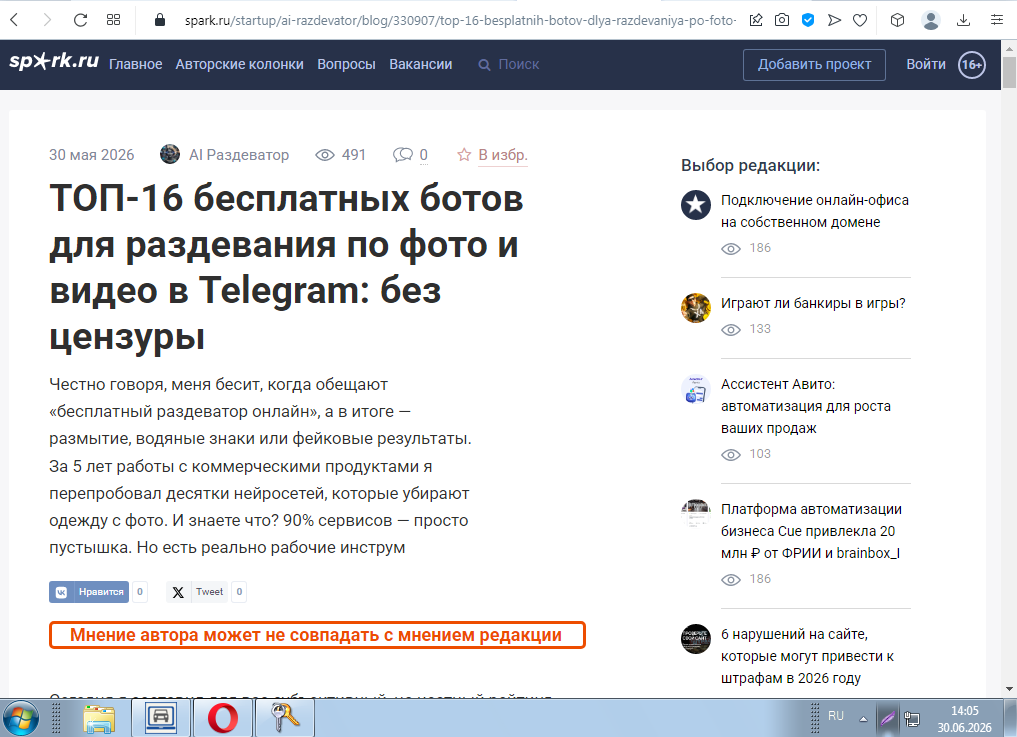The image size is (1017, 737).
Task: Click the scrollbar up arrow
Action: pyautogui.click(x=1009, y=47)
